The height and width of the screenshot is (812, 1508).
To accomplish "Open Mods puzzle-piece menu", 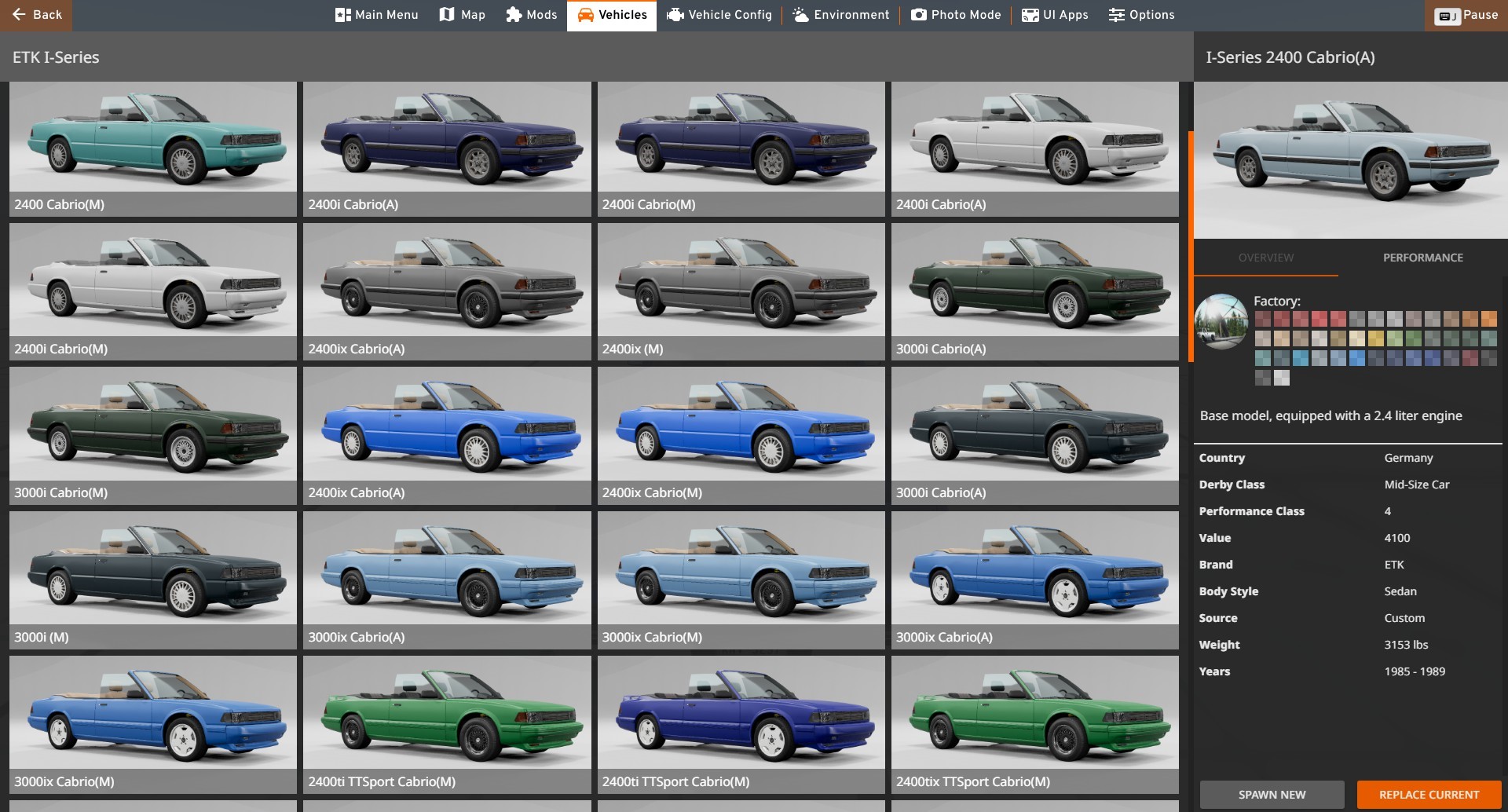I will pyautogui.click(x=531, y=15).
